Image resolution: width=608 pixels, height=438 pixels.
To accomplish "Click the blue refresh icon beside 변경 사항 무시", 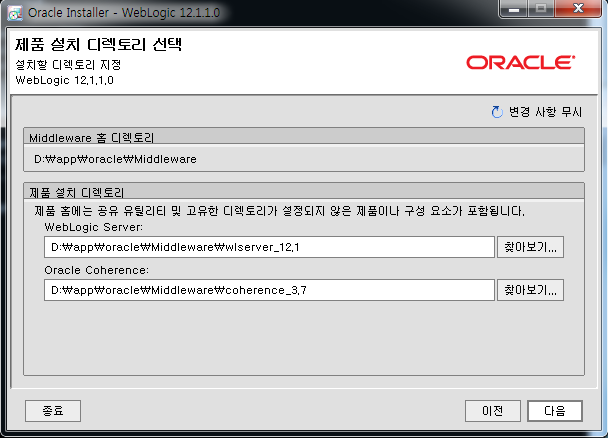I will (x=497, y=112).
